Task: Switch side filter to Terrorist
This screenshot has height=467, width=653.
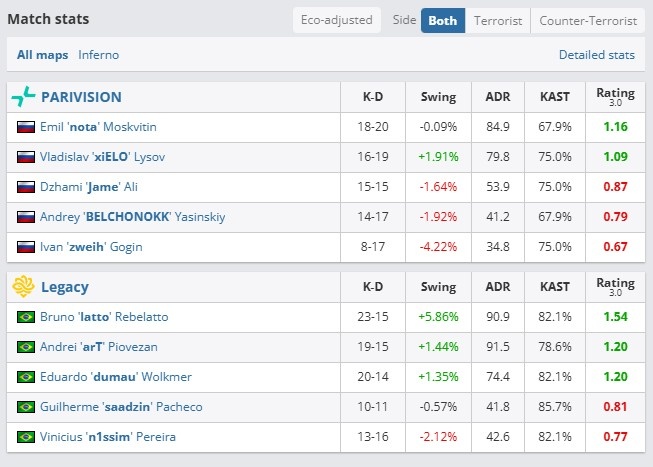Action: (498, 20)
